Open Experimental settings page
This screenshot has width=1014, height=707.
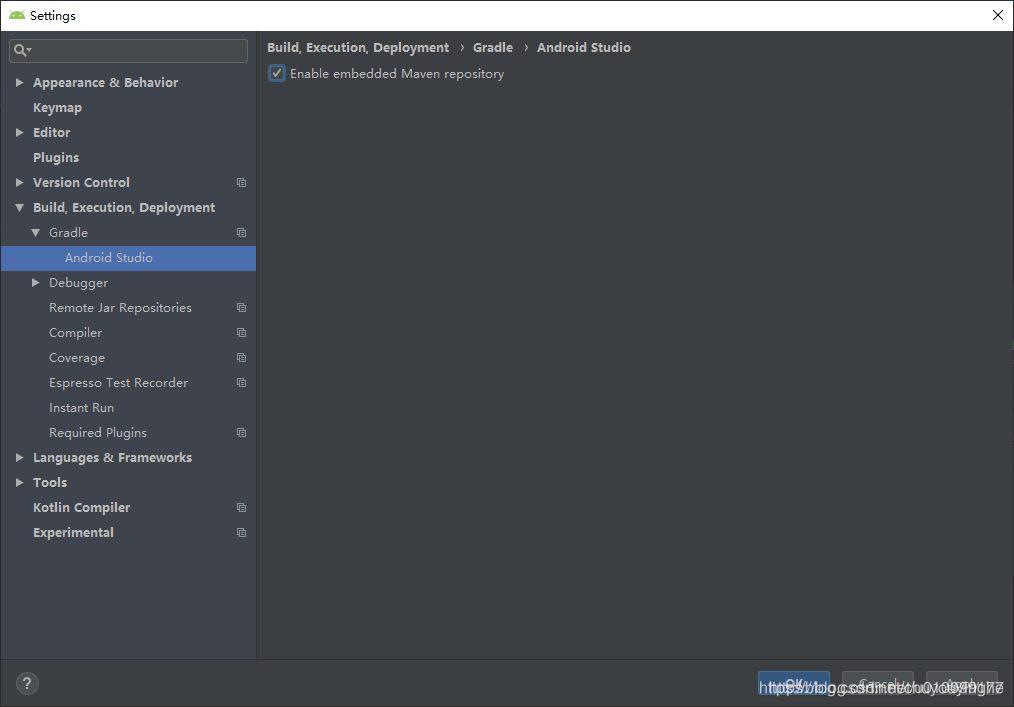tap(73, 532)
